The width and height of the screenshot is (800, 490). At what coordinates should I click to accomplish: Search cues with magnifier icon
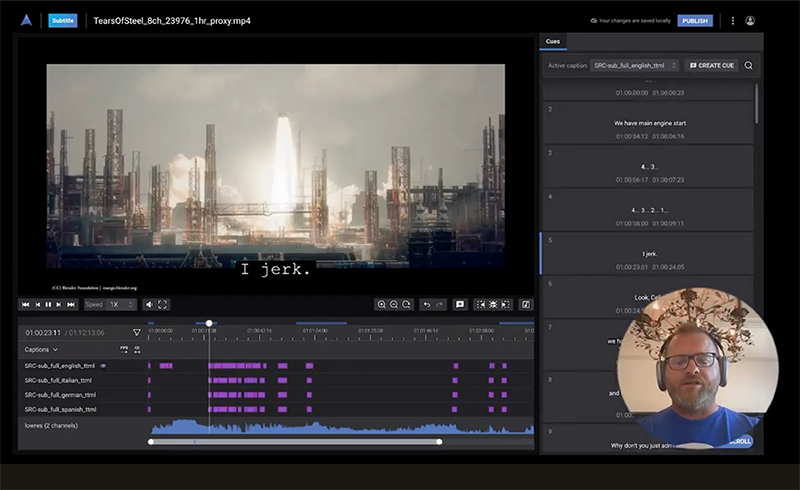pos(748,65)
